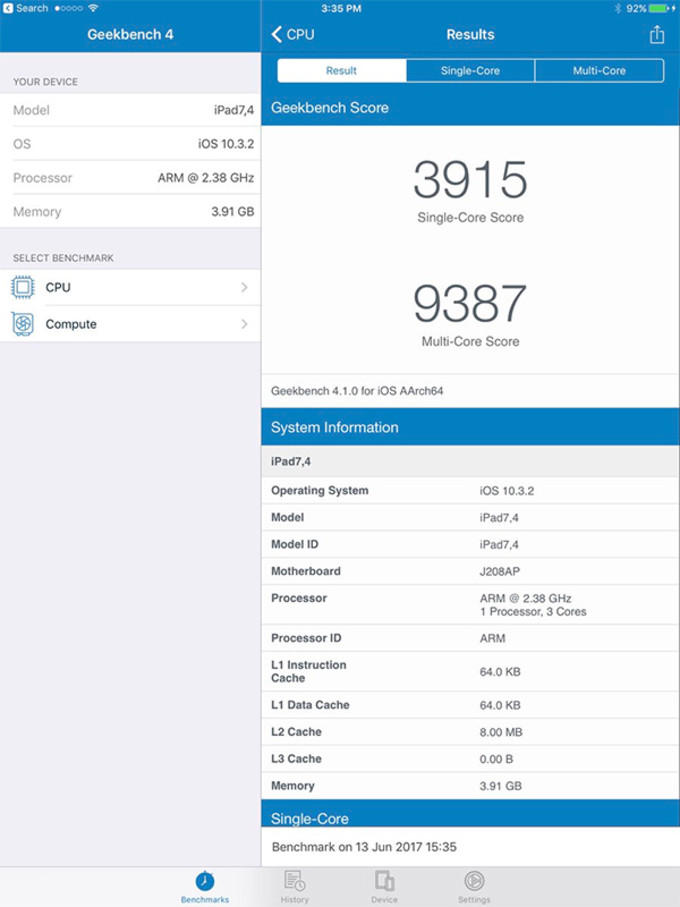
Task: Expand the Compute row chevron arrow
Action: [x=245, y=324]
